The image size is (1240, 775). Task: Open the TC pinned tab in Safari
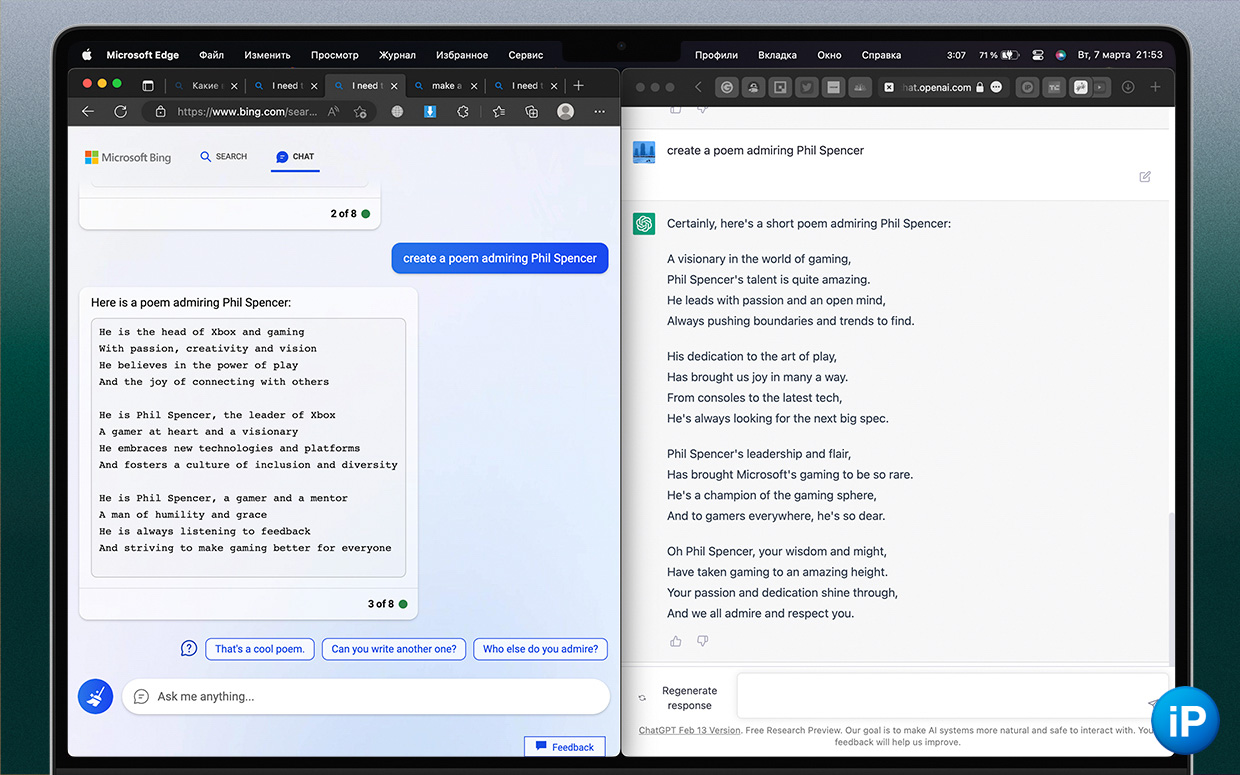[x=1054, y=87]
